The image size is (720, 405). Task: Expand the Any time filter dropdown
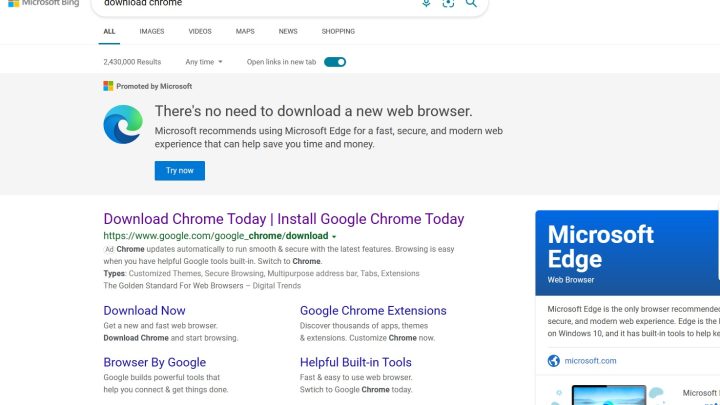pyautogui.click(x=204, y=62)
